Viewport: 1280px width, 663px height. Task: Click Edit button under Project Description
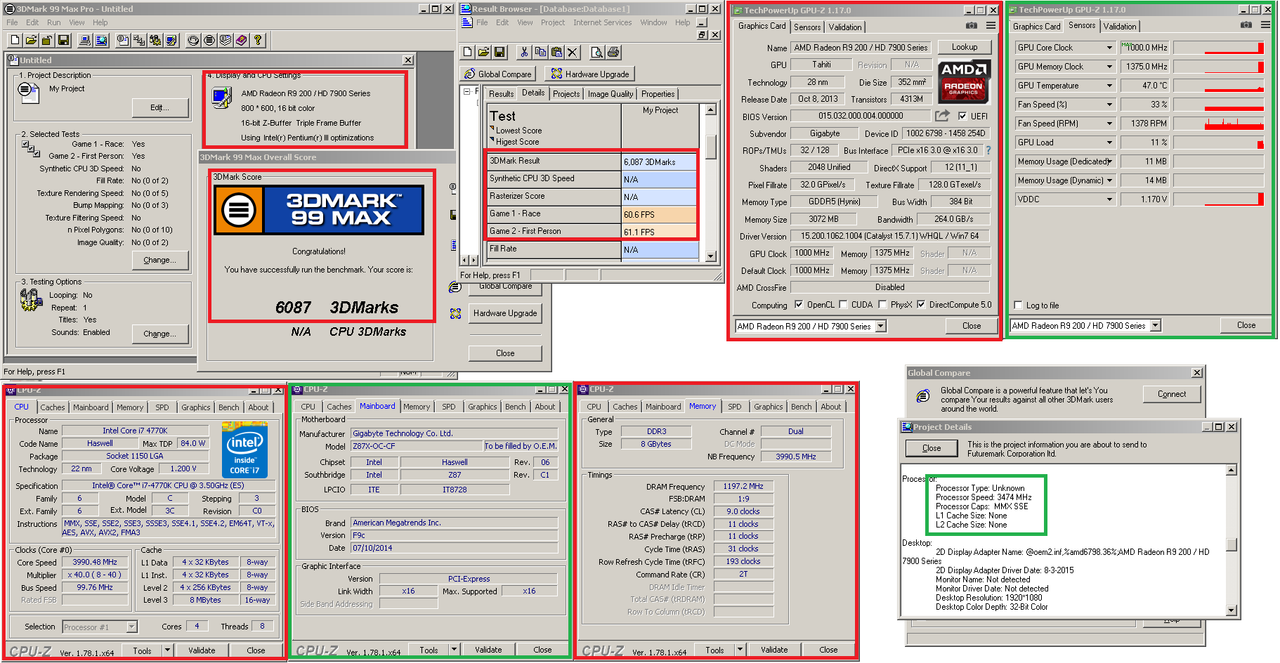pyautogui.click(x=159, y=107)
